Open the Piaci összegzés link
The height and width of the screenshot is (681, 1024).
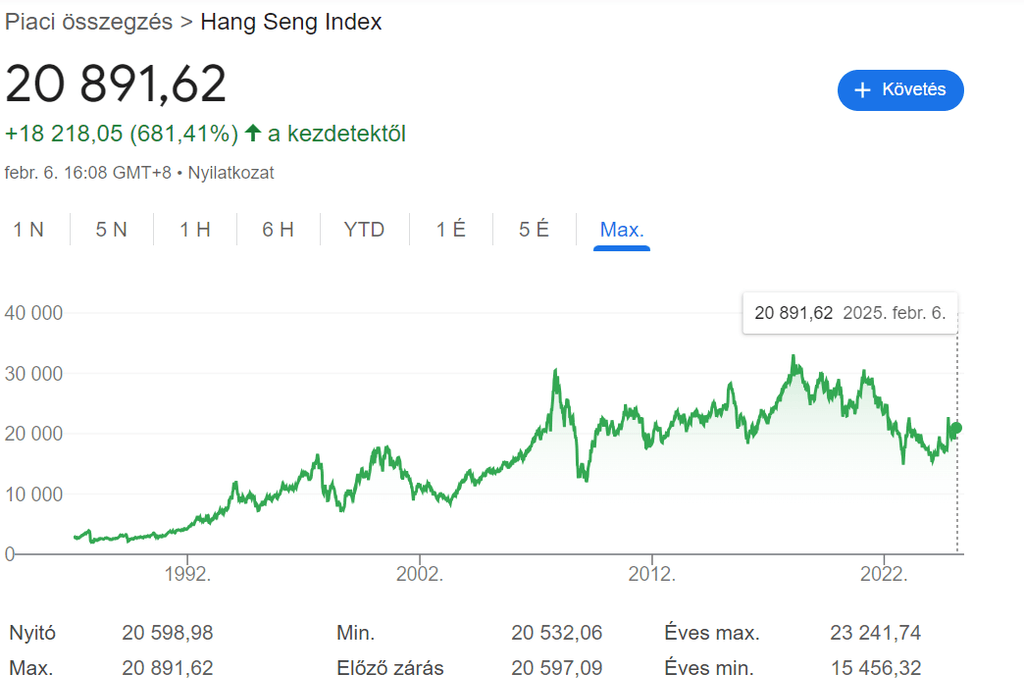88,21
